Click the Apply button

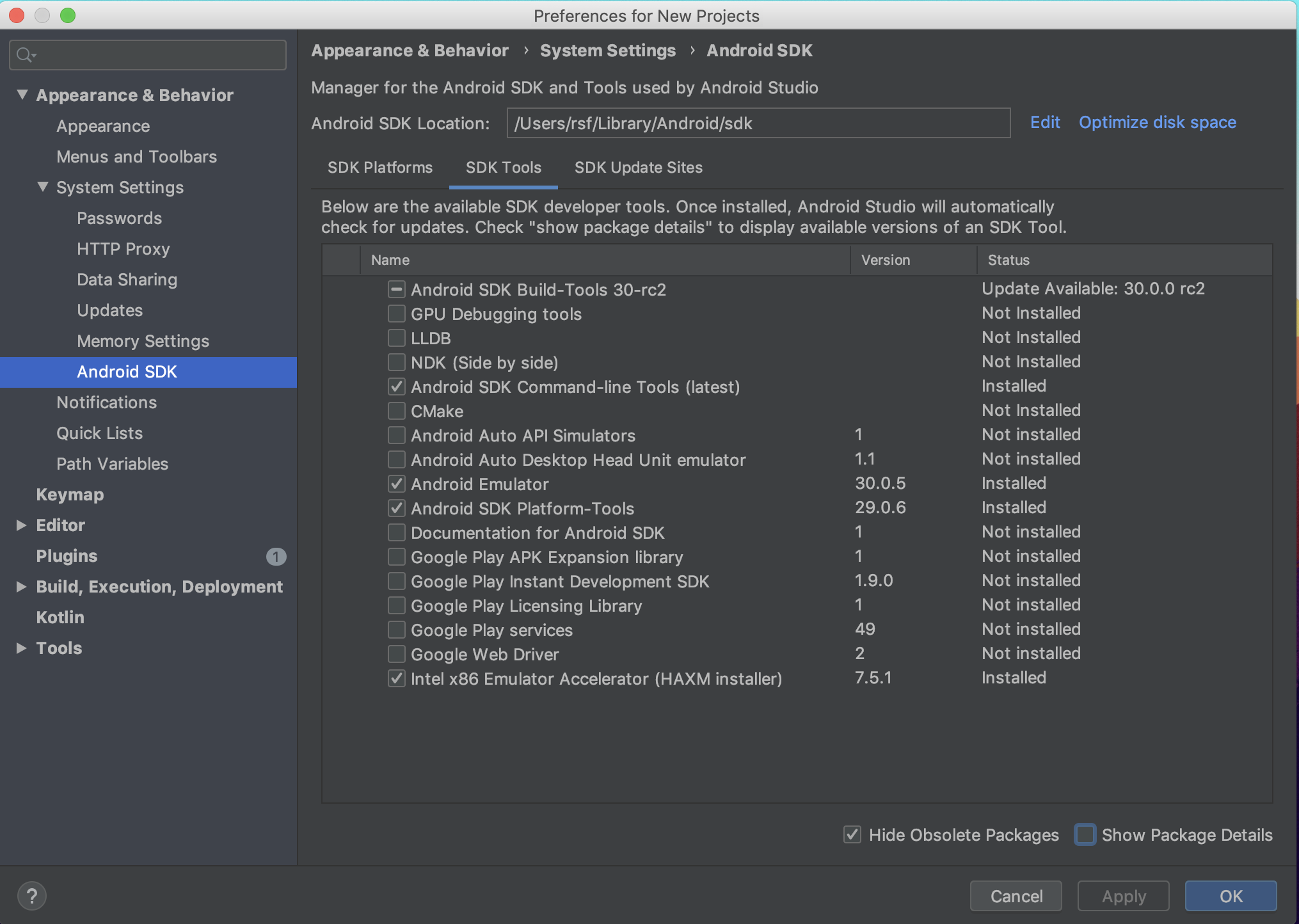point(1124,896)
